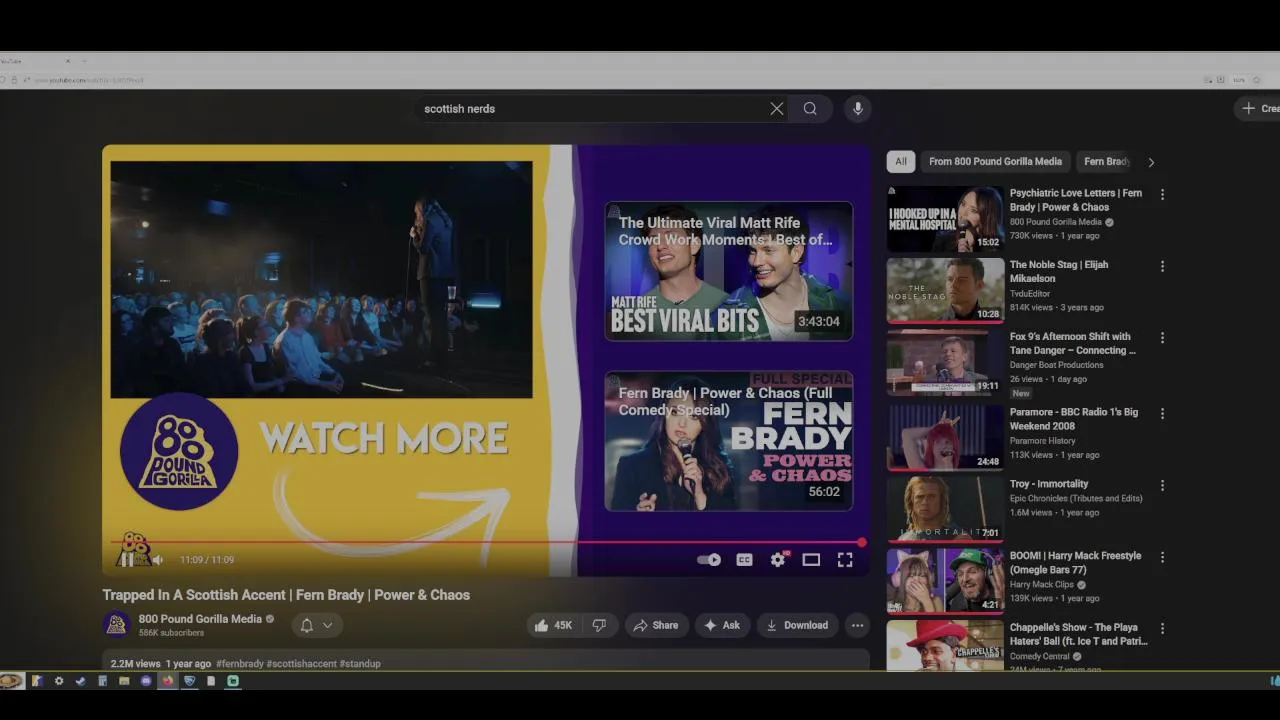1280x720 pixels.
Task: Pause or replay using the player play button
Action: click(128, 560)
